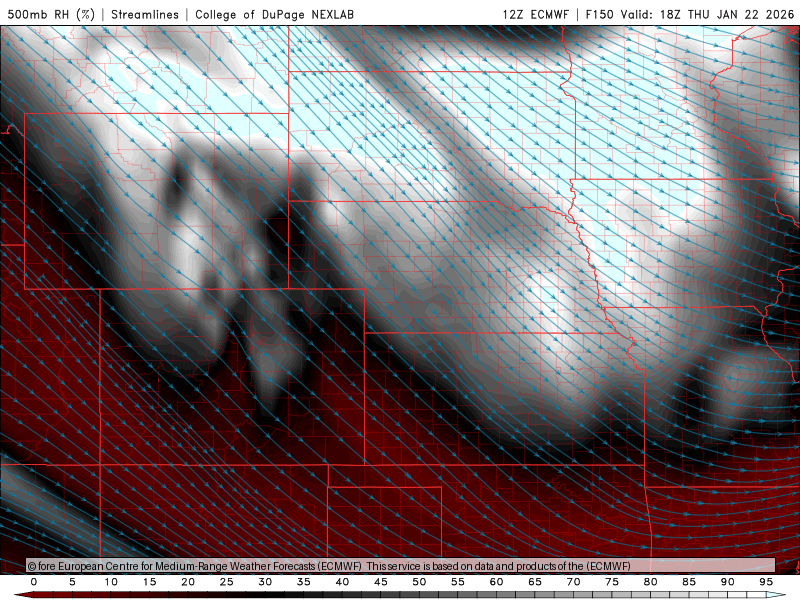Click the colorbar scale label "20"
This screenshot has height=600, width=800.
coord(188,582)
